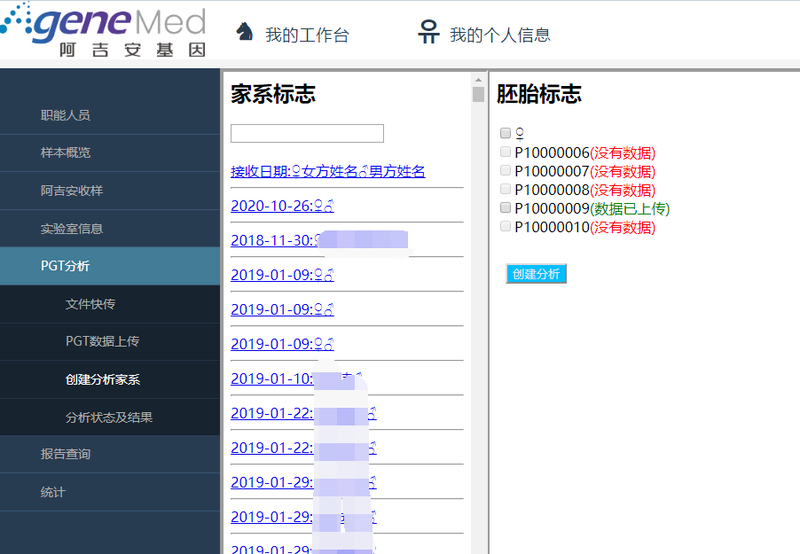Click the 家系标志 heading

click(273, 94)
